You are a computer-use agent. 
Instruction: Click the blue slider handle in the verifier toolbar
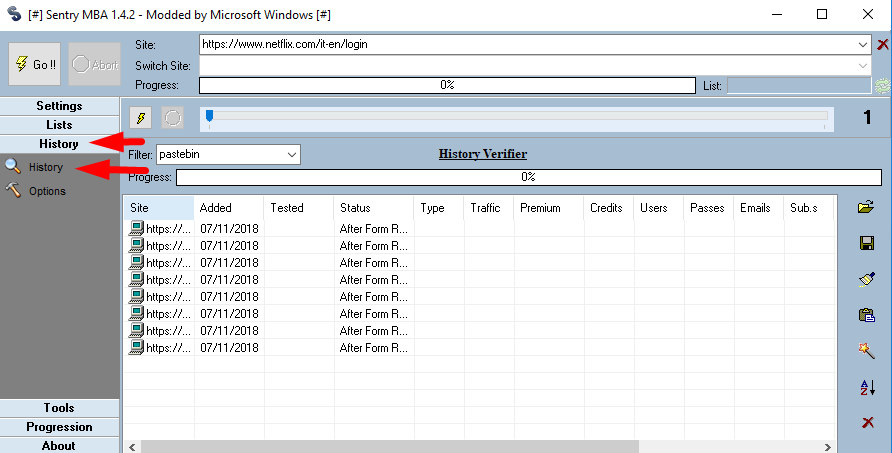209,117
